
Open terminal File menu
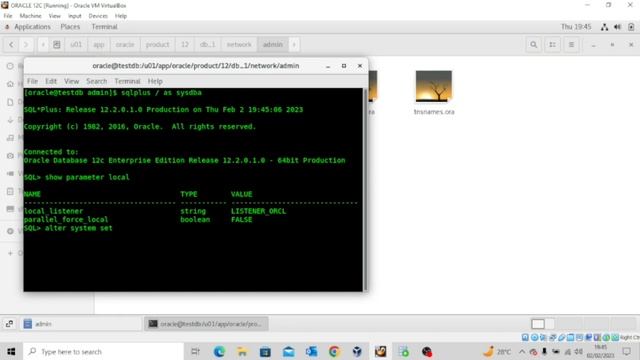coord(32,81)
